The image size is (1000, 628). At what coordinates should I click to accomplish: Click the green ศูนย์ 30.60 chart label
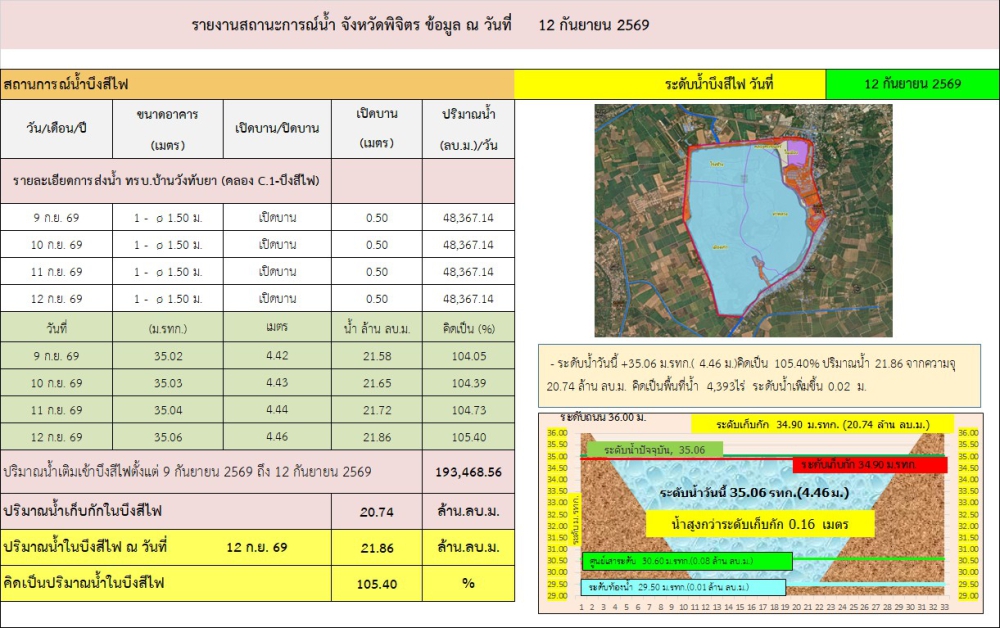click(687, 561)
